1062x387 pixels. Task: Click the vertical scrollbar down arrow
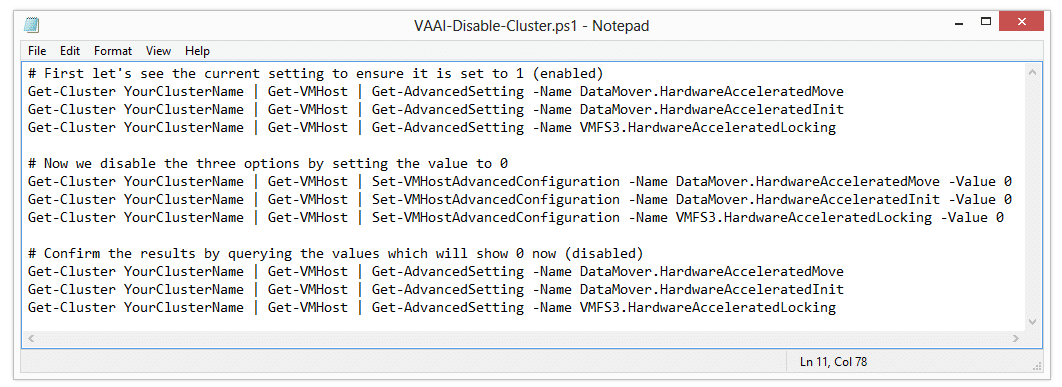coord(1032,321)
